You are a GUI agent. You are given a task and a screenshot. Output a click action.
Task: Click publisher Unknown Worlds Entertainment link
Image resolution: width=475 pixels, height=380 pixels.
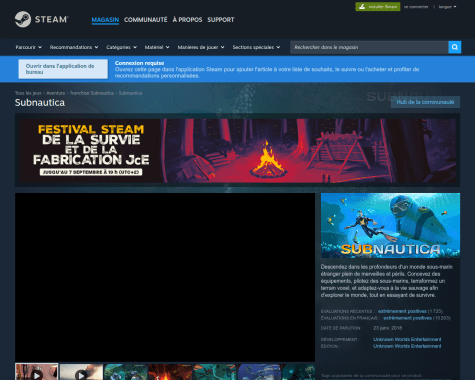click(407, 346)
